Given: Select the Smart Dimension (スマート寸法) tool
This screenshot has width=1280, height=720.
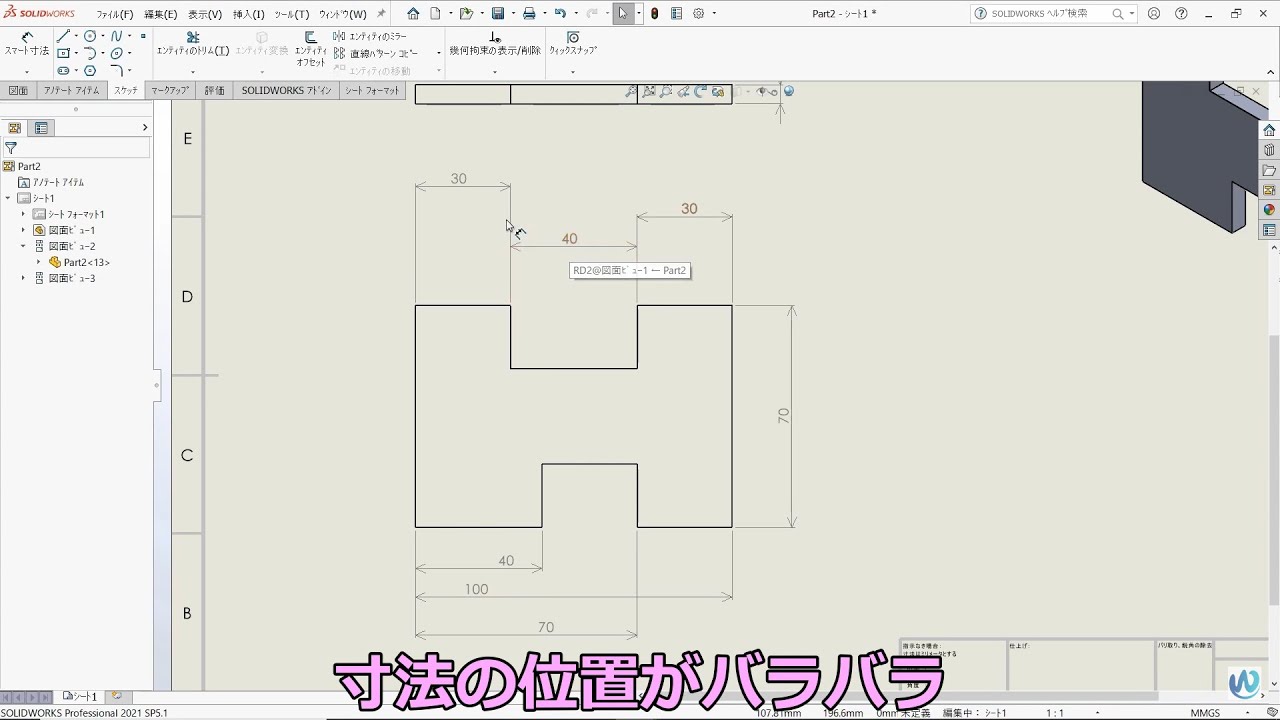Looking at the screenshot, I should [x=26, y=44].
